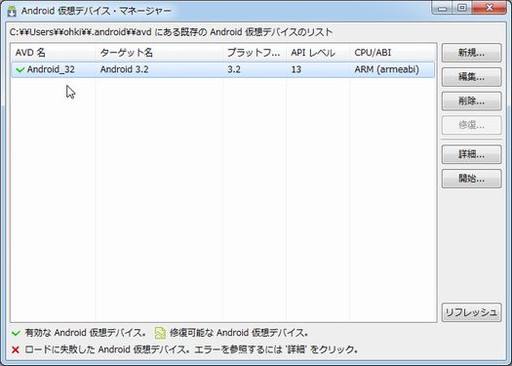The width and height of the screenshot is (512, 366).
Task: Click the valid-device green check legend icon
Action: [x=16, y=333]
